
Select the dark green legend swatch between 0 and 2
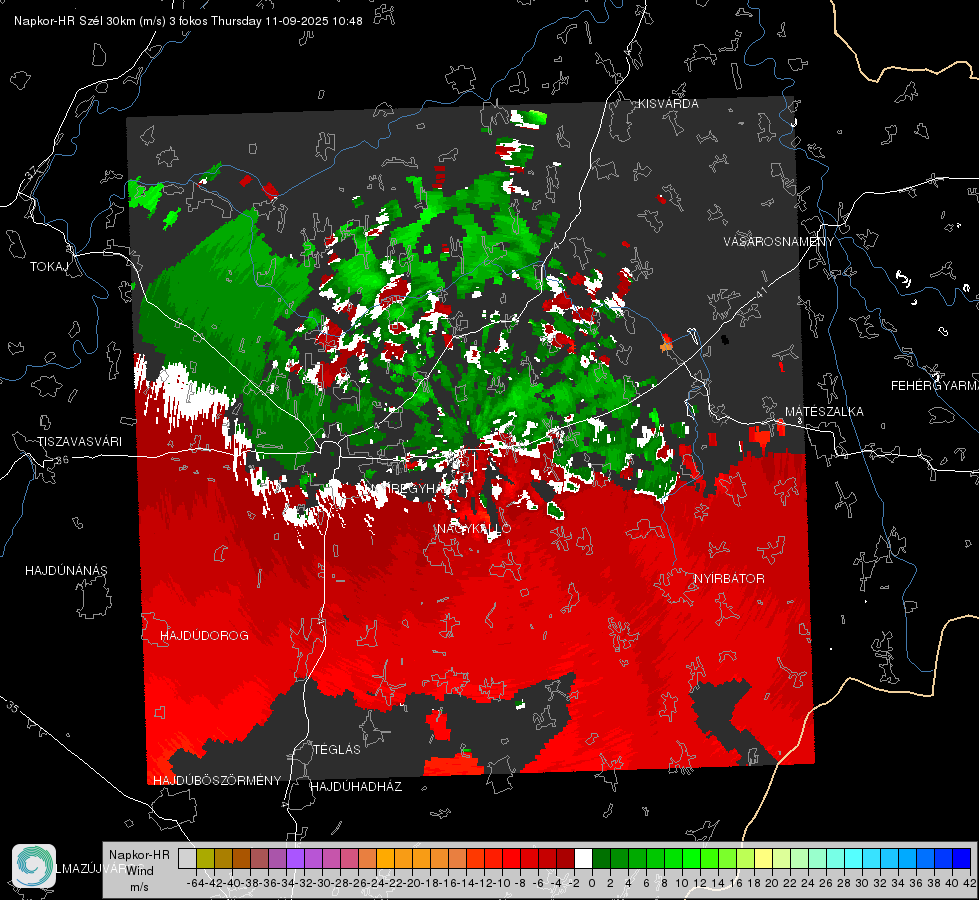(601, 858)
